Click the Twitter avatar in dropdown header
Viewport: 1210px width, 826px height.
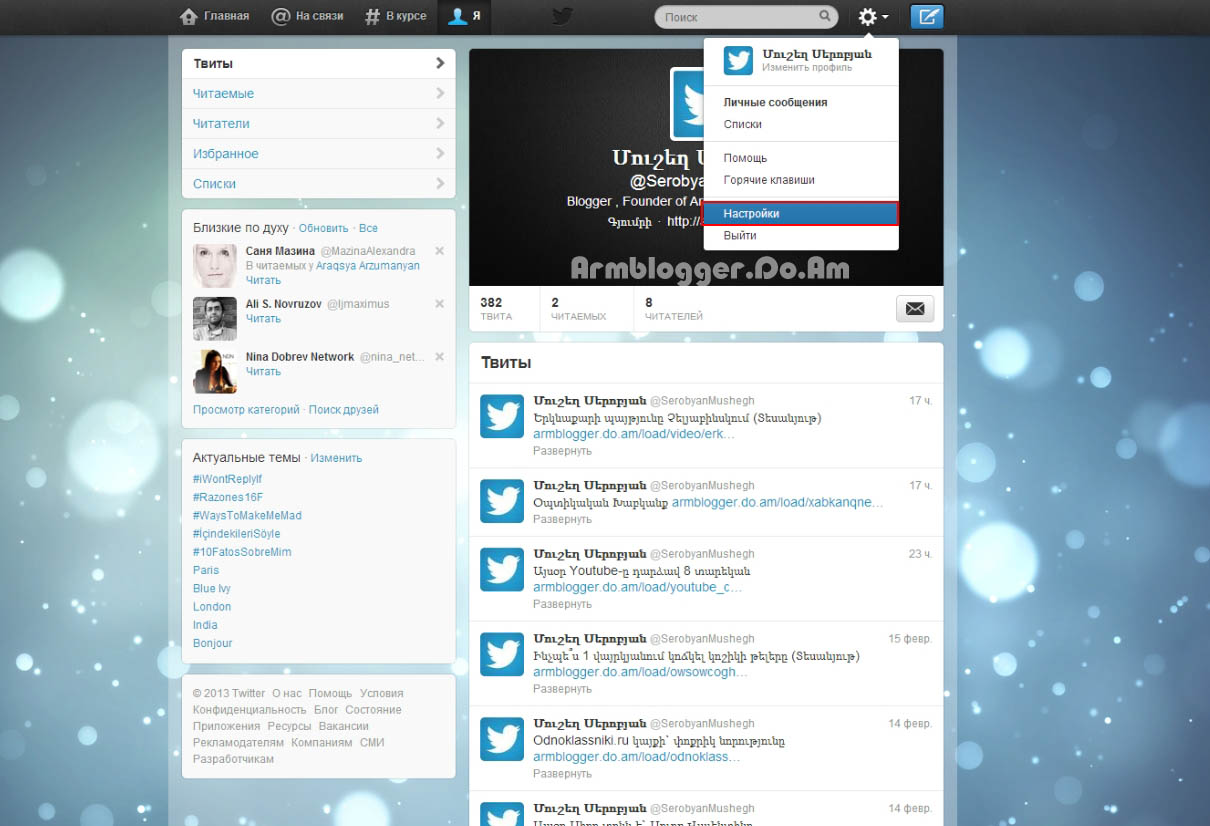(x=738, y=60)
